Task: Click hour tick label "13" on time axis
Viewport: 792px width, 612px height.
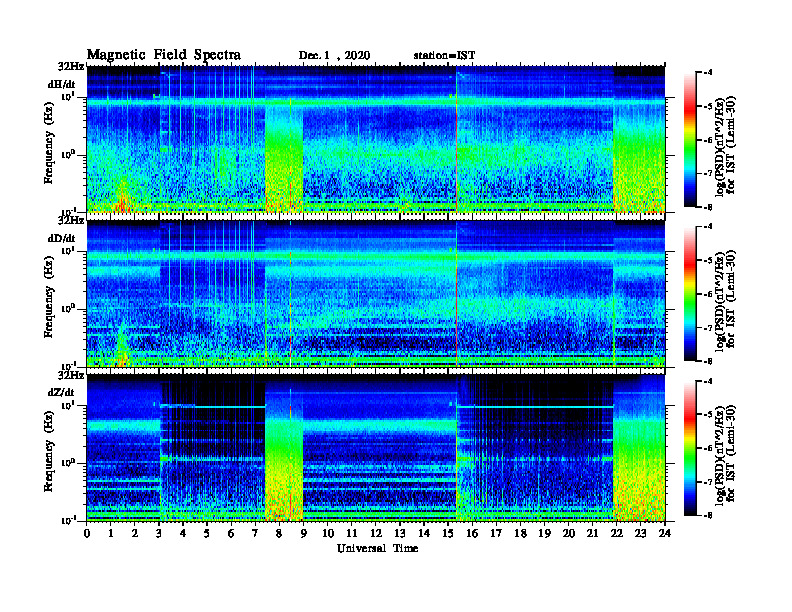Action: tap(400, 533)
